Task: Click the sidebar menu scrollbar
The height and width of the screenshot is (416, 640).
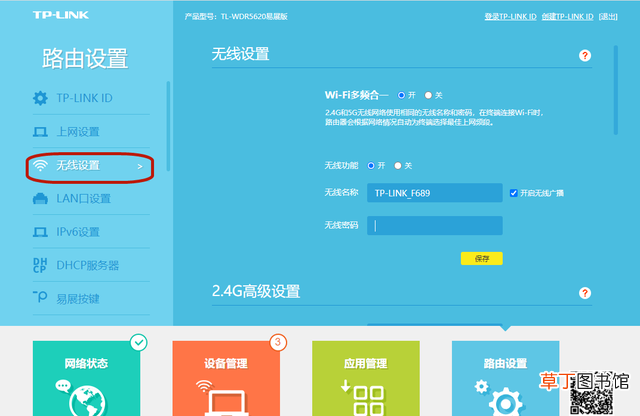Action: click(x=168, y=126)
